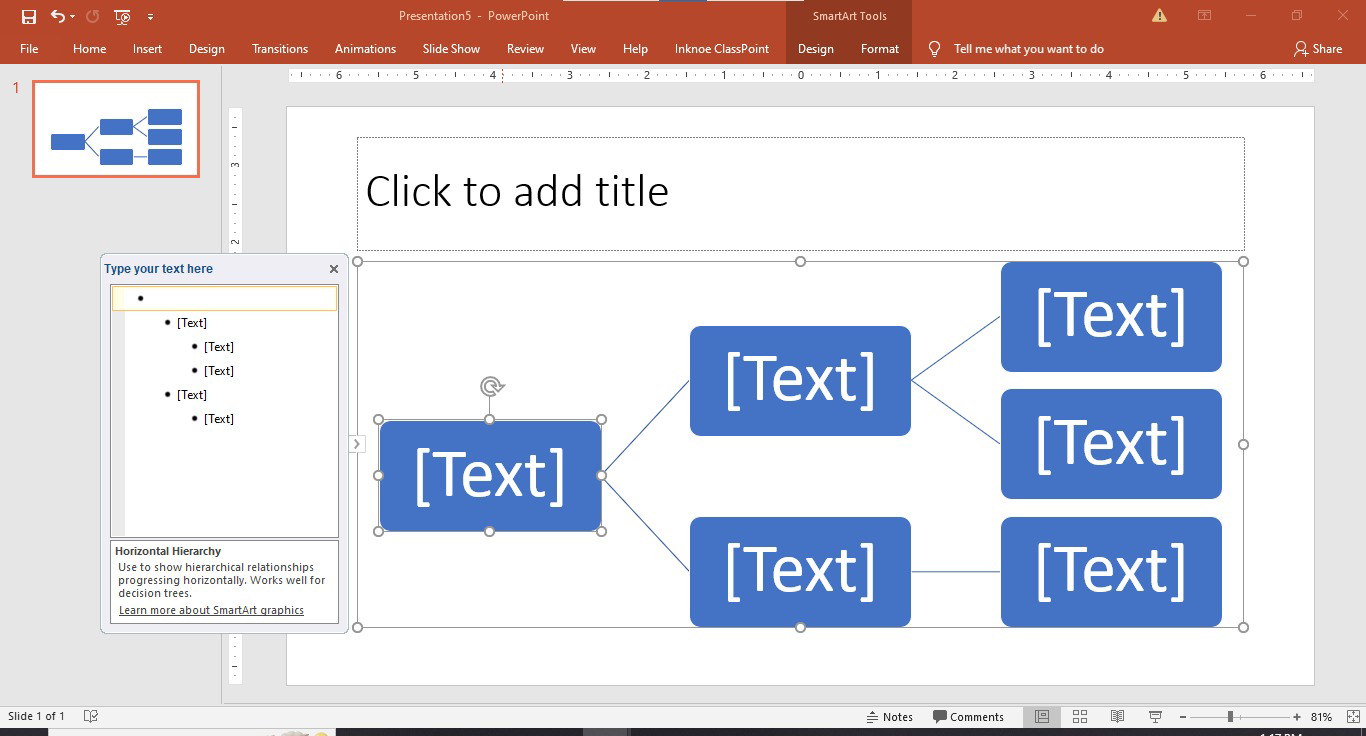The height and width of the screenshot is (736, 1366).
Task: Open the Animations tab
Action: coord(365,48)
